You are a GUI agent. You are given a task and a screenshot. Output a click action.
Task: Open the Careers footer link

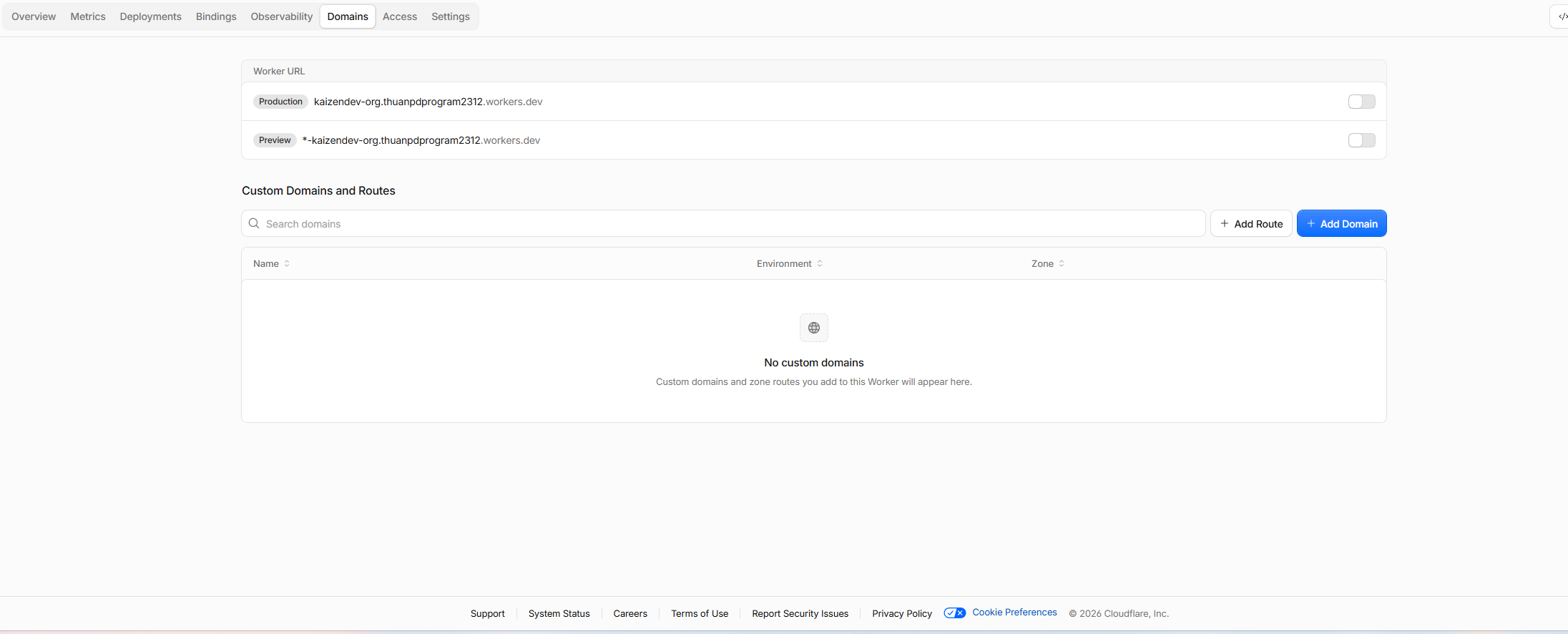coord(630,613)
